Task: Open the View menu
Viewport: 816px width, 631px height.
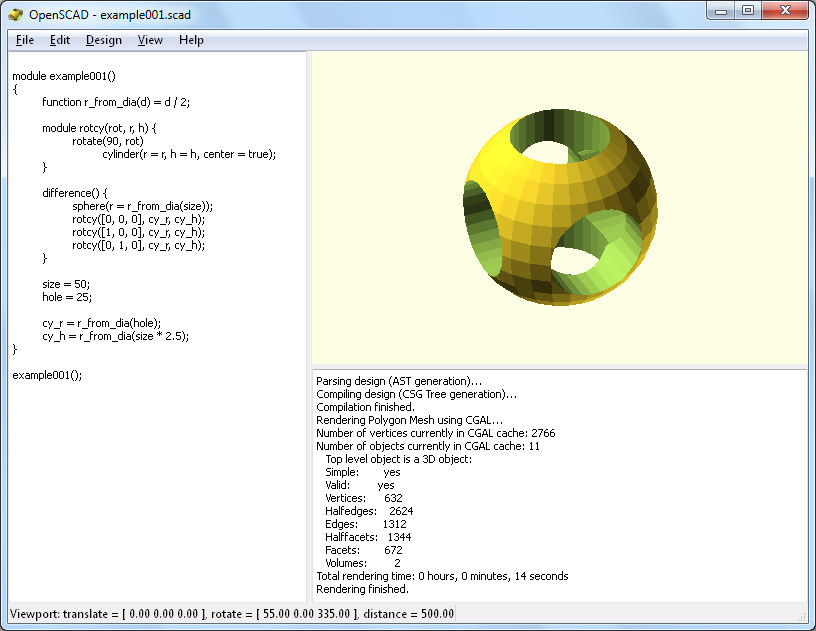Action: point(150,40)
